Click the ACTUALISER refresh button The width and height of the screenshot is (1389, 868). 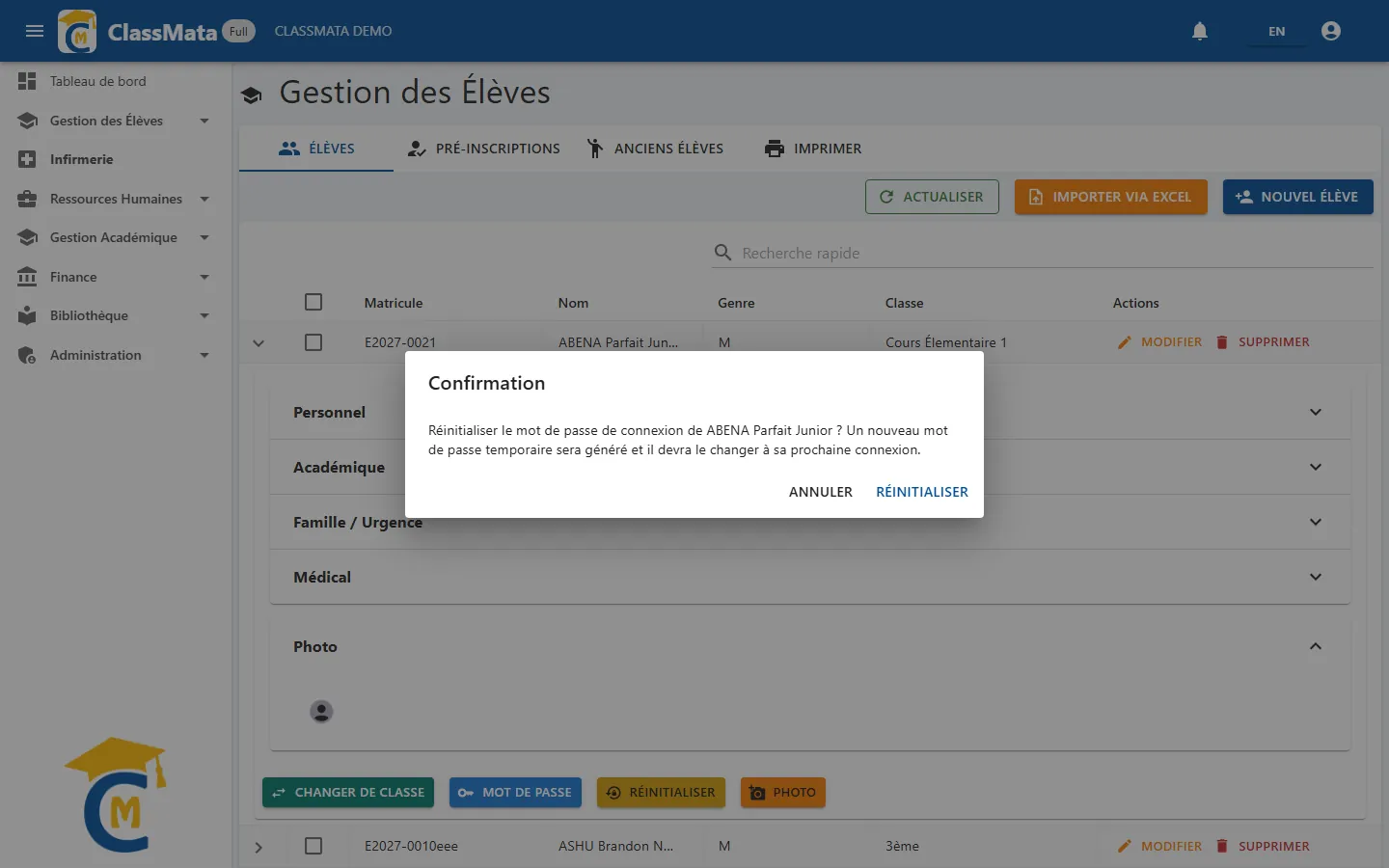pyautogui.click(x=932, y=197)
